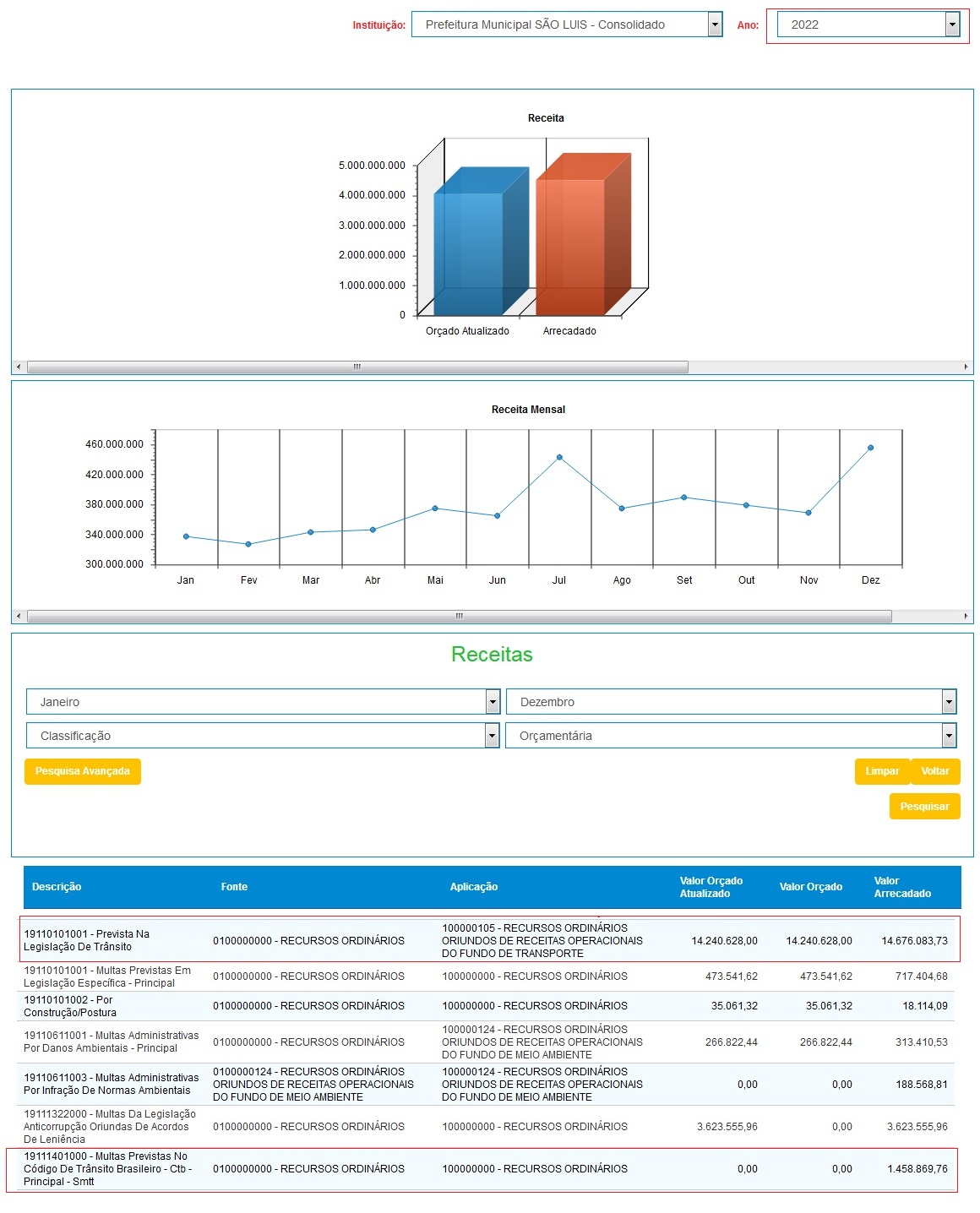Run search with the Pesquisar button
Image resolution: width=980 pixels, height=1213 pixels.
924,807
